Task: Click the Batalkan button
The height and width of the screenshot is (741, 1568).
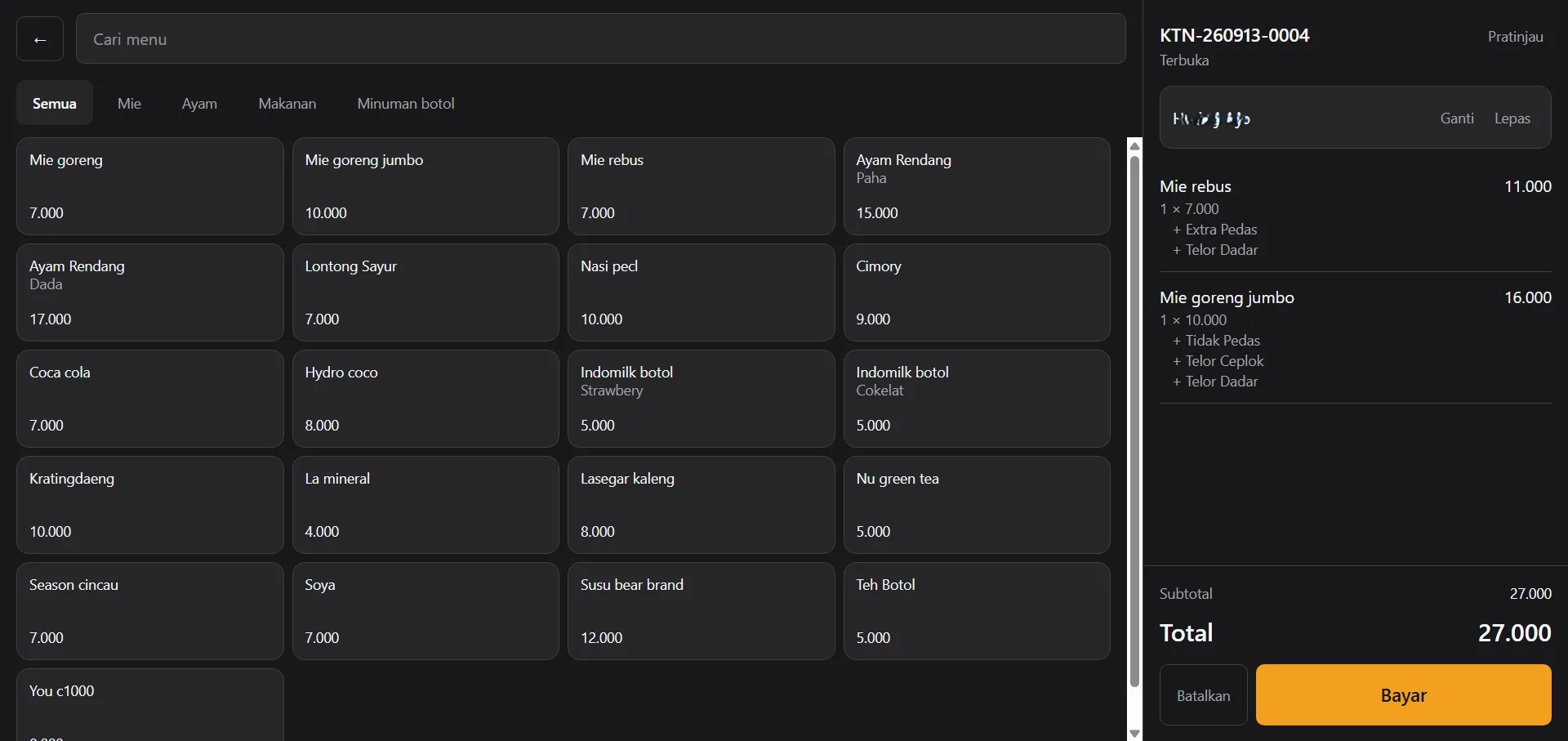Action: click(x=1203, y=695)
